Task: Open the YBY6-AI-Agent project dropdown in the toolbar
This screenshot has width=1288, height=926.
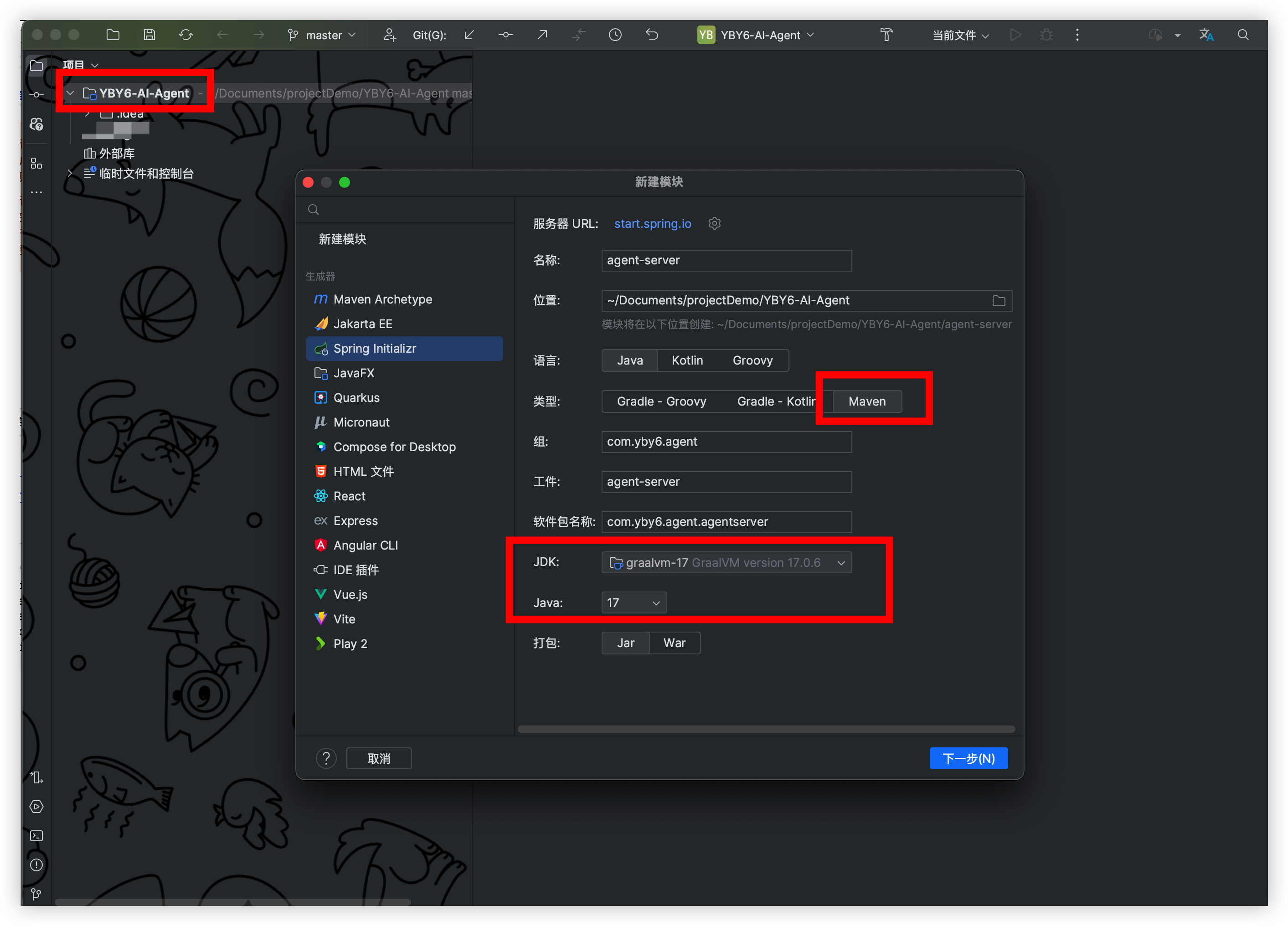Action: (757, 35)
